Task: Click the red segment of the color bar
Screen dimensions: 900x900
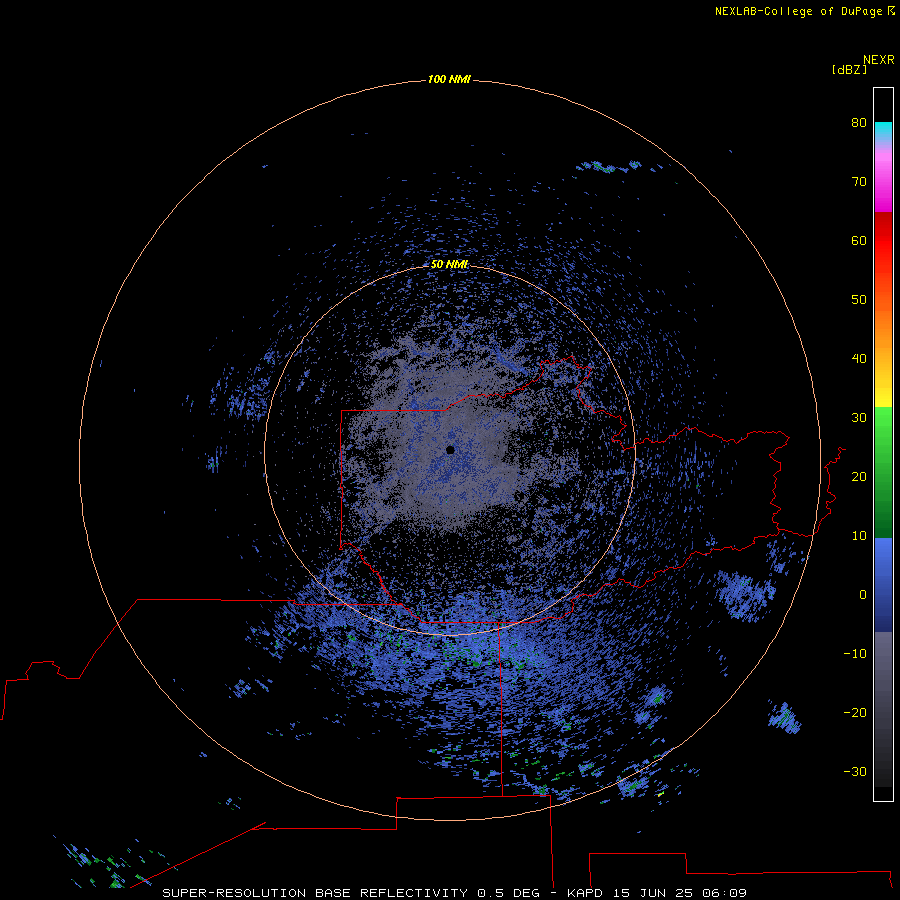Action: 883,241
